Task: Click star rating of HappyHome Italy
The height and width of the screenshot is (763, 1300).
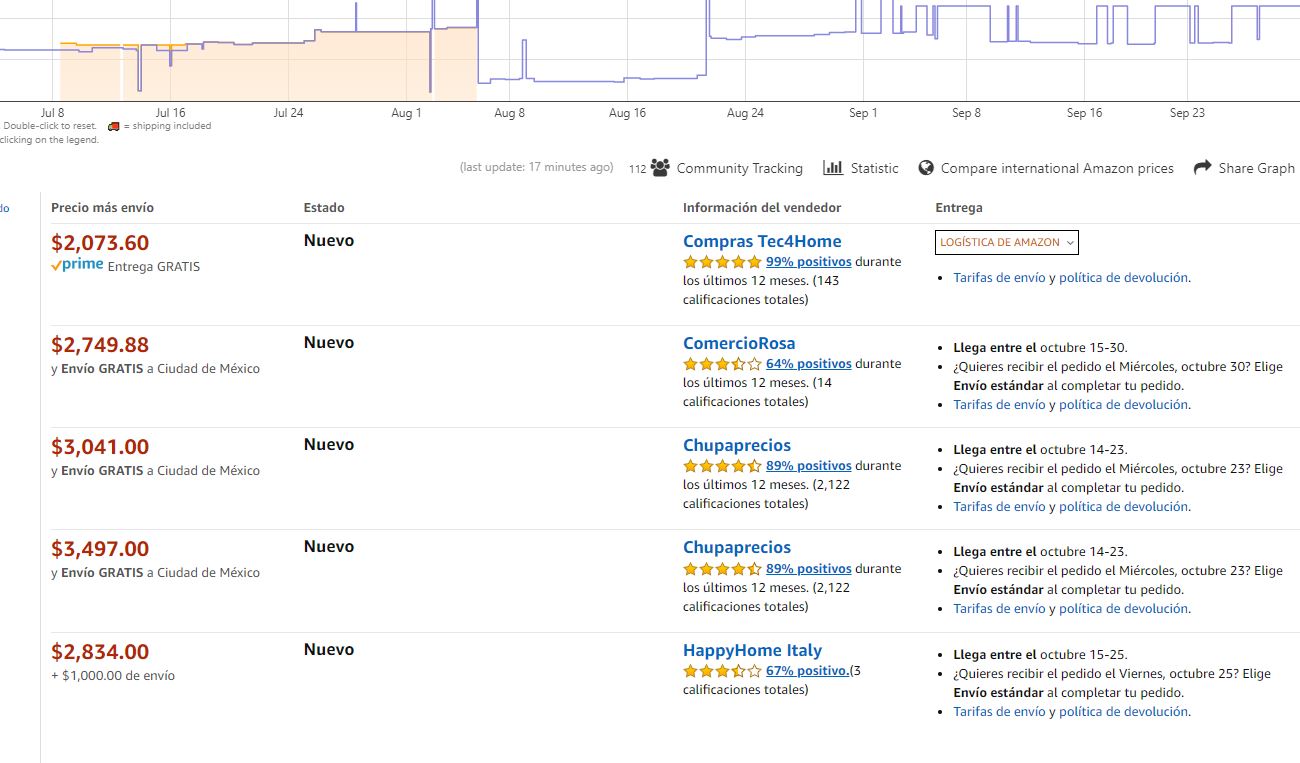Action: 722,671
